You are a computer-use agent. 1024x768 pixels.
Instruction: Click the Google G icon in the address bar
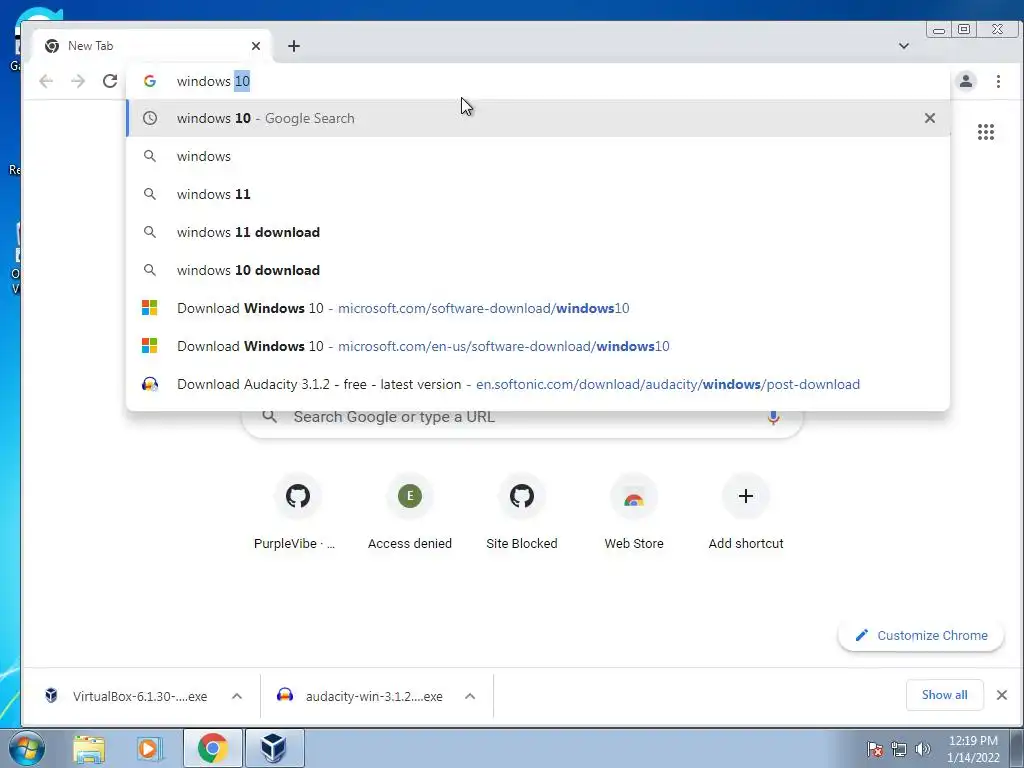(x=150, y=81)
